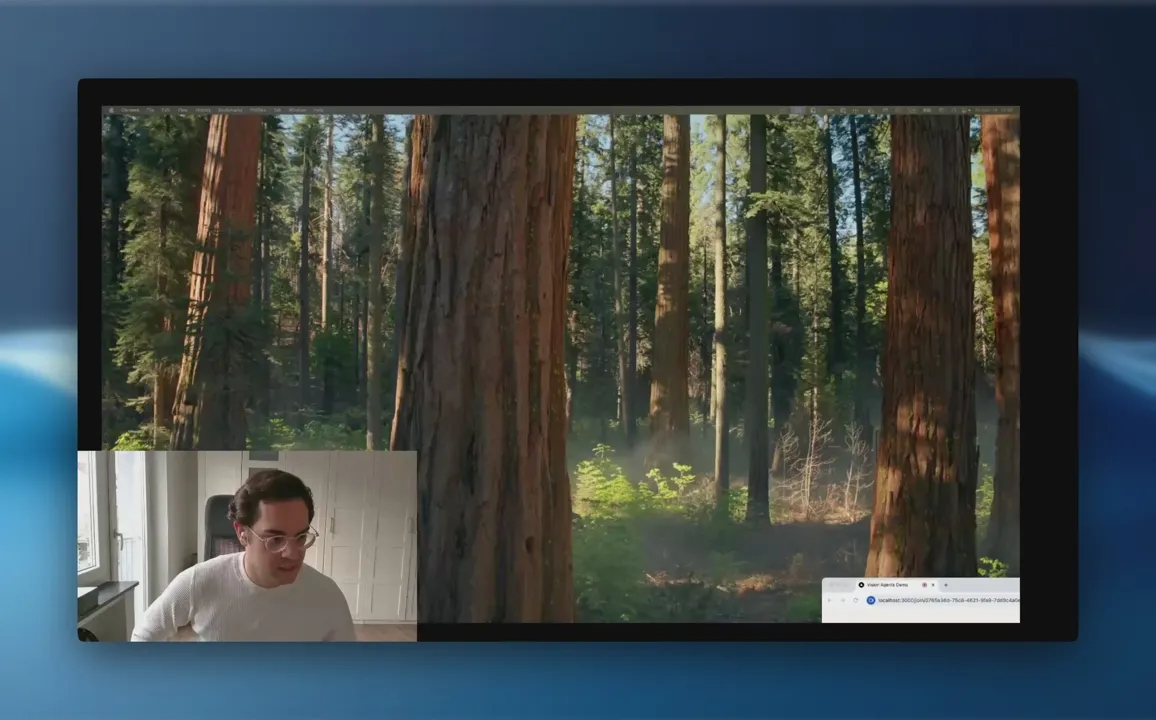Click the localhost:3000 URL in the address bar
This screenshot has width=1156, height=720.
pyautogui.click(x=950, y=601)
